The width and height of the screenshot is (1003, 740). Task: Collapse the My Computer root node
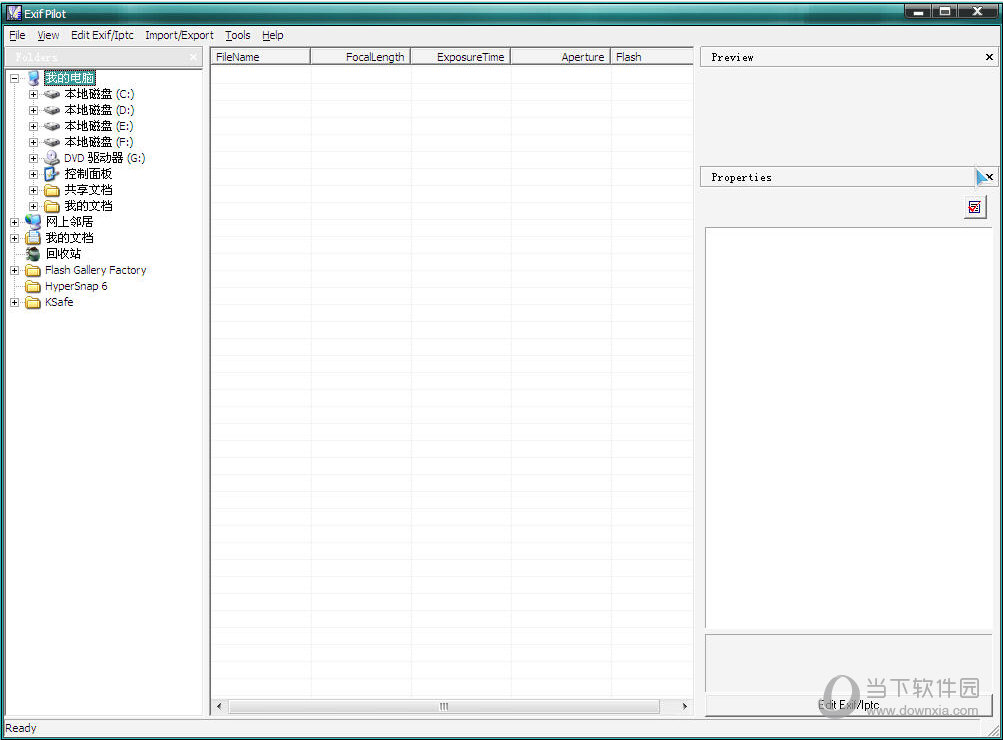click(14, 78)
